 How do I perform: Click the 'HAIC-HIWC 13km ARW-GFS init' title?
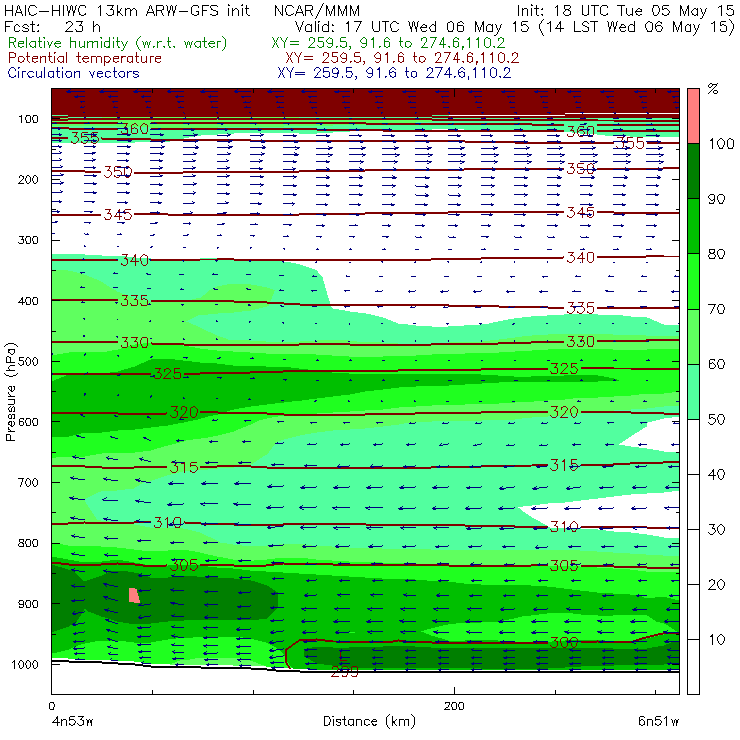pyautogui.click(x=127, y=10)
